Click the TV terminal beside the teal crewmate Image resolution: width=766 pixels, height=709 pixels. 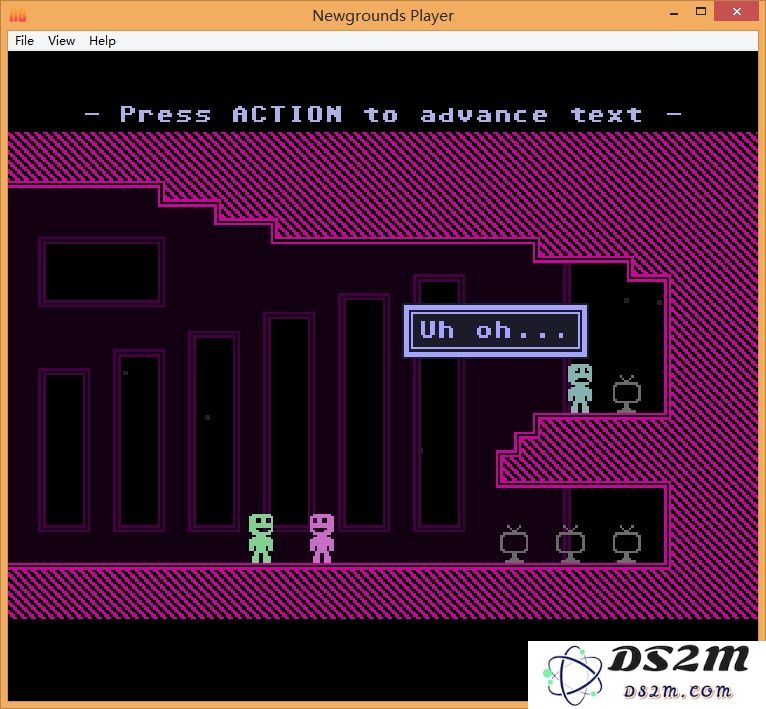point(627,394)
